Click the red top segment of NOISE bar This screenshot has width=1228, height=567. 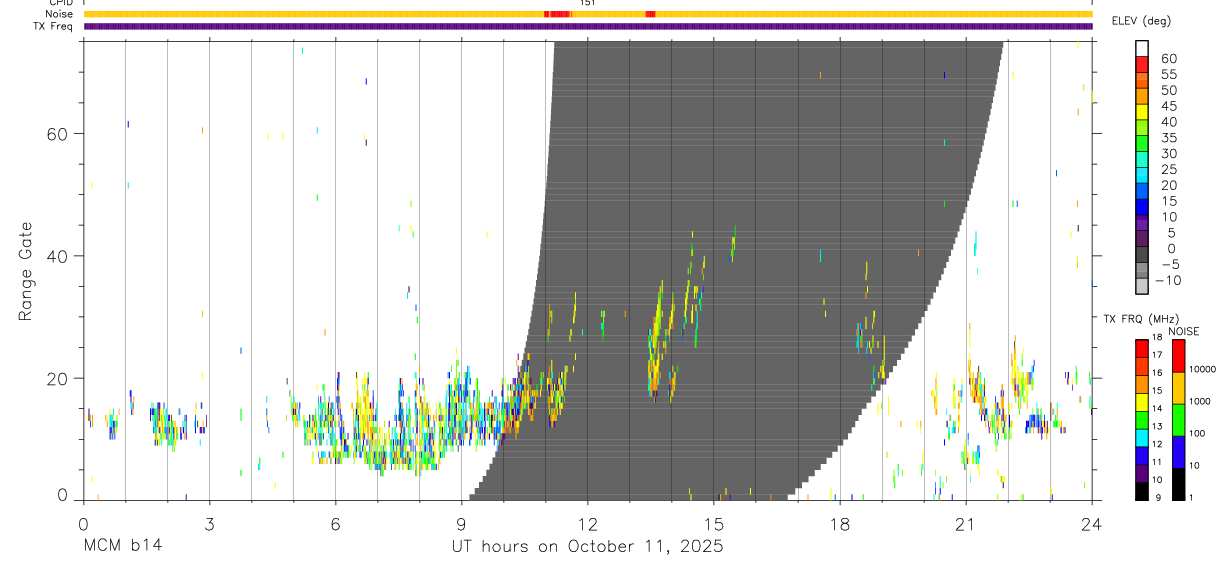coord(1179,356)
